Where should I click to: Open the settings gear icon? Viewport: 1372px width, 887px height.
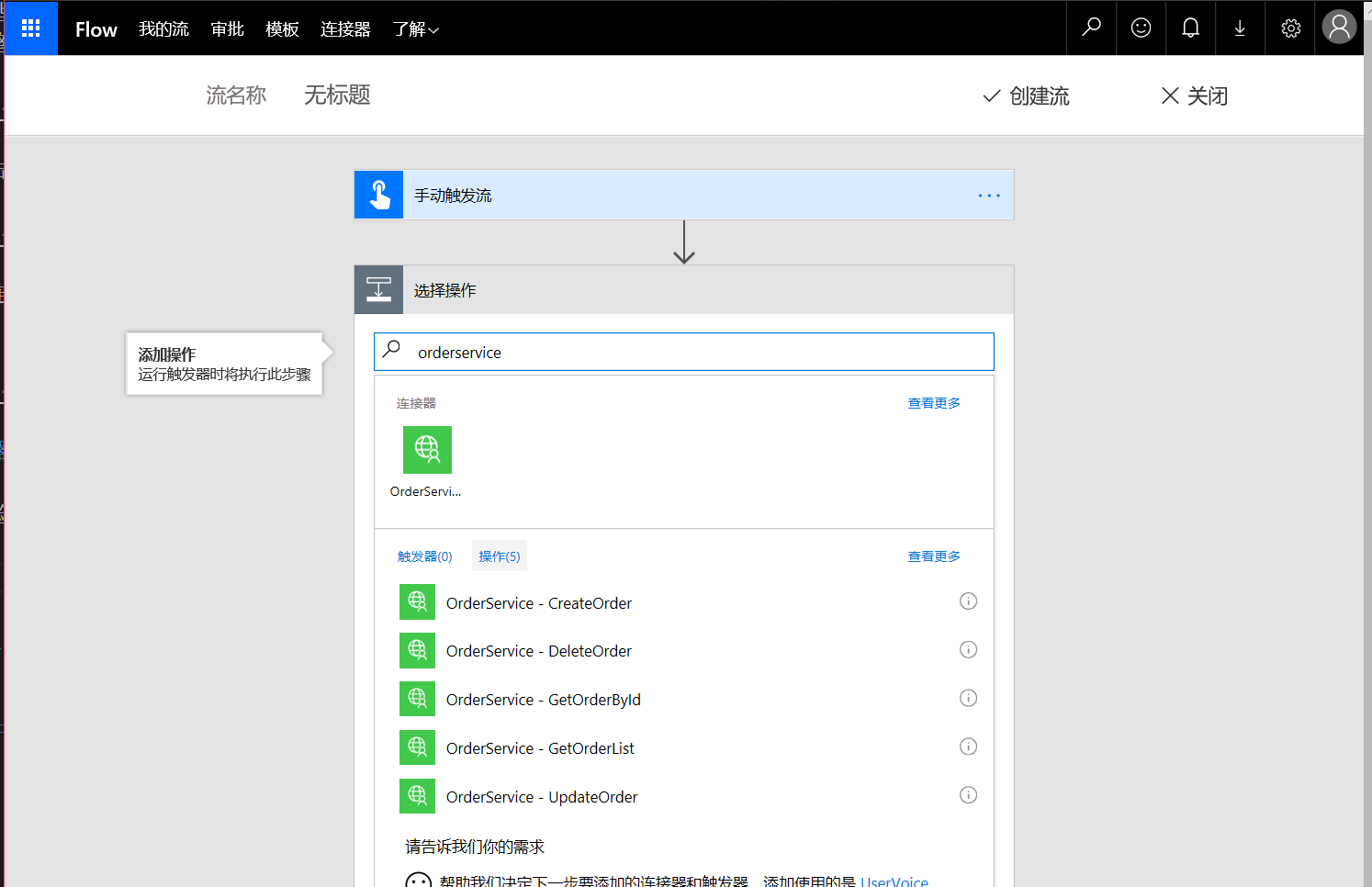[1290, 28]
